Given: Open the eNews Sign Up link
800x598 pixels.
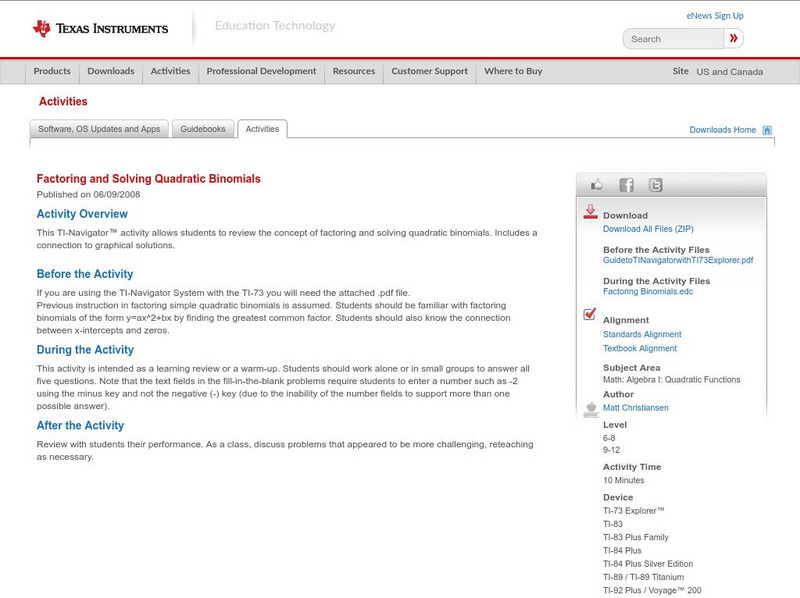Looking at the screenshot, I should [715, 16].
